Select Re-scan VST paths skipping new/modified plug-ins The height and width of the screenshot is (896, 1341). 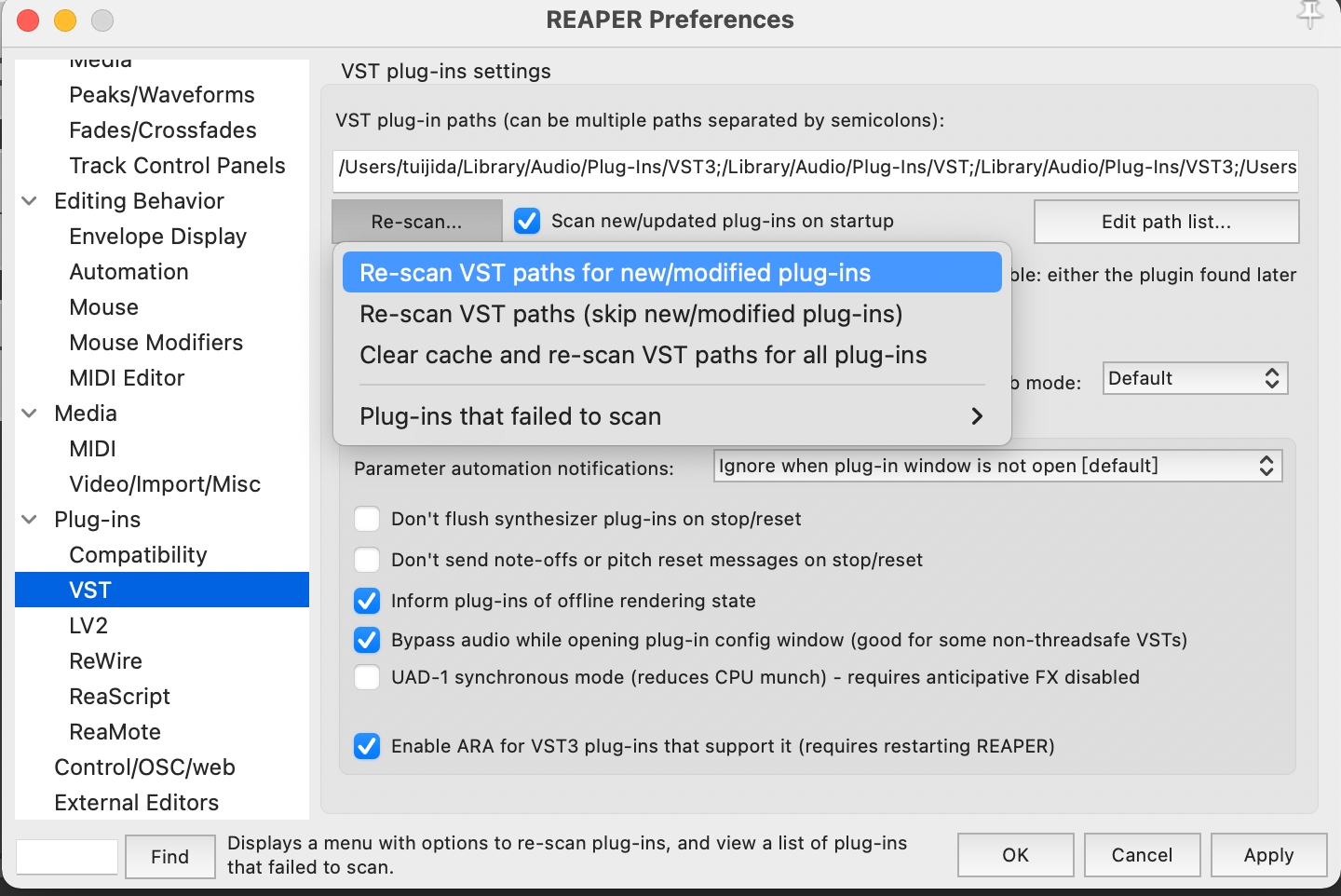point(630,314)
